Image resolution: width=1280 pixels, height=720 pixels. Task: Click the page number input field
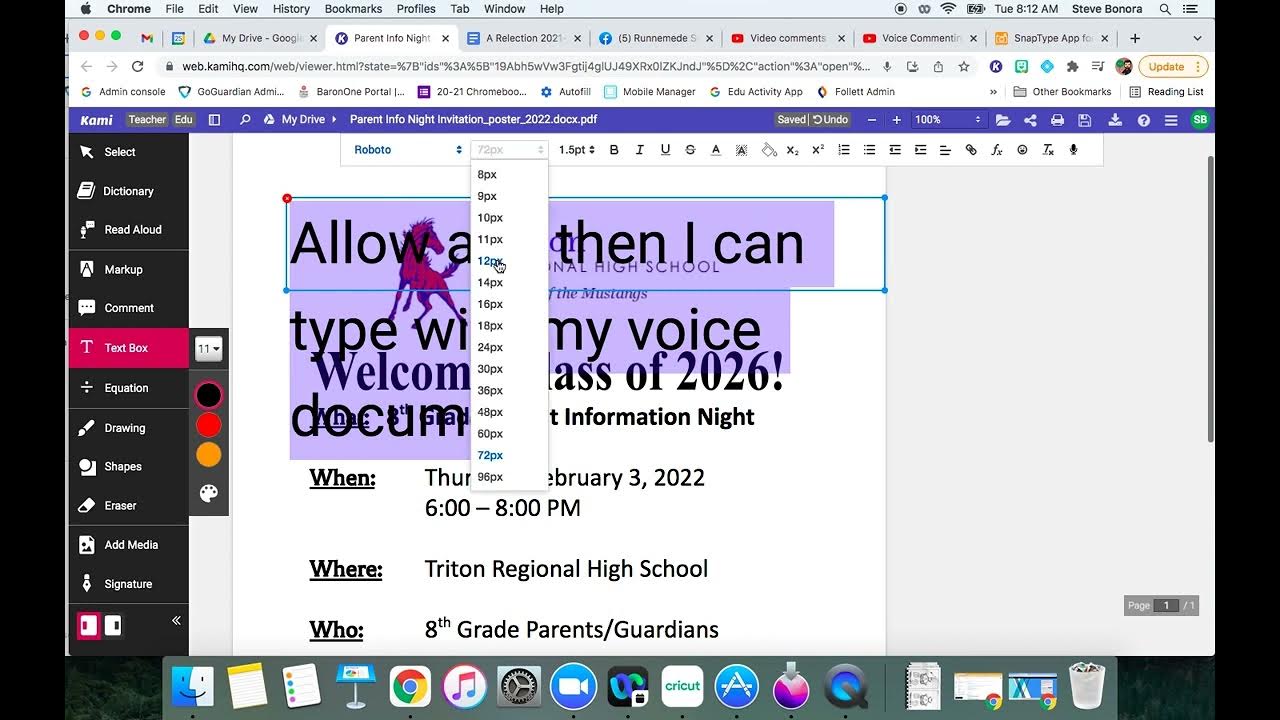coord(1166,606)
